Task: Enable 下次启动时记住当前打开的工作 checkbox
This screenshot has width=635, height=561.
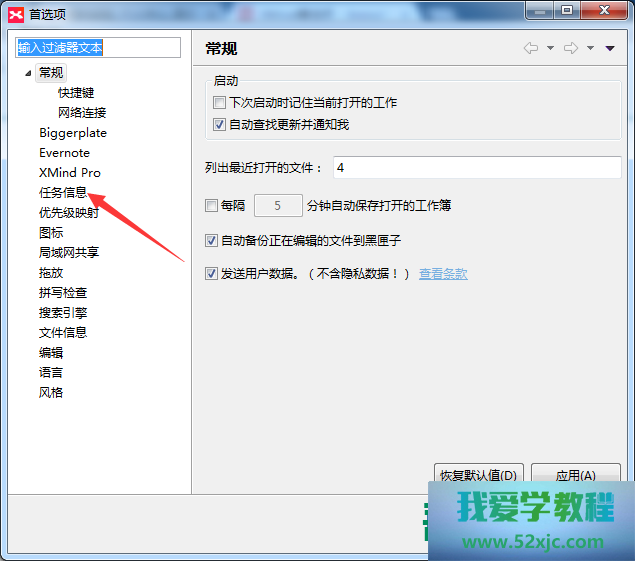Action: pos(220,103)
